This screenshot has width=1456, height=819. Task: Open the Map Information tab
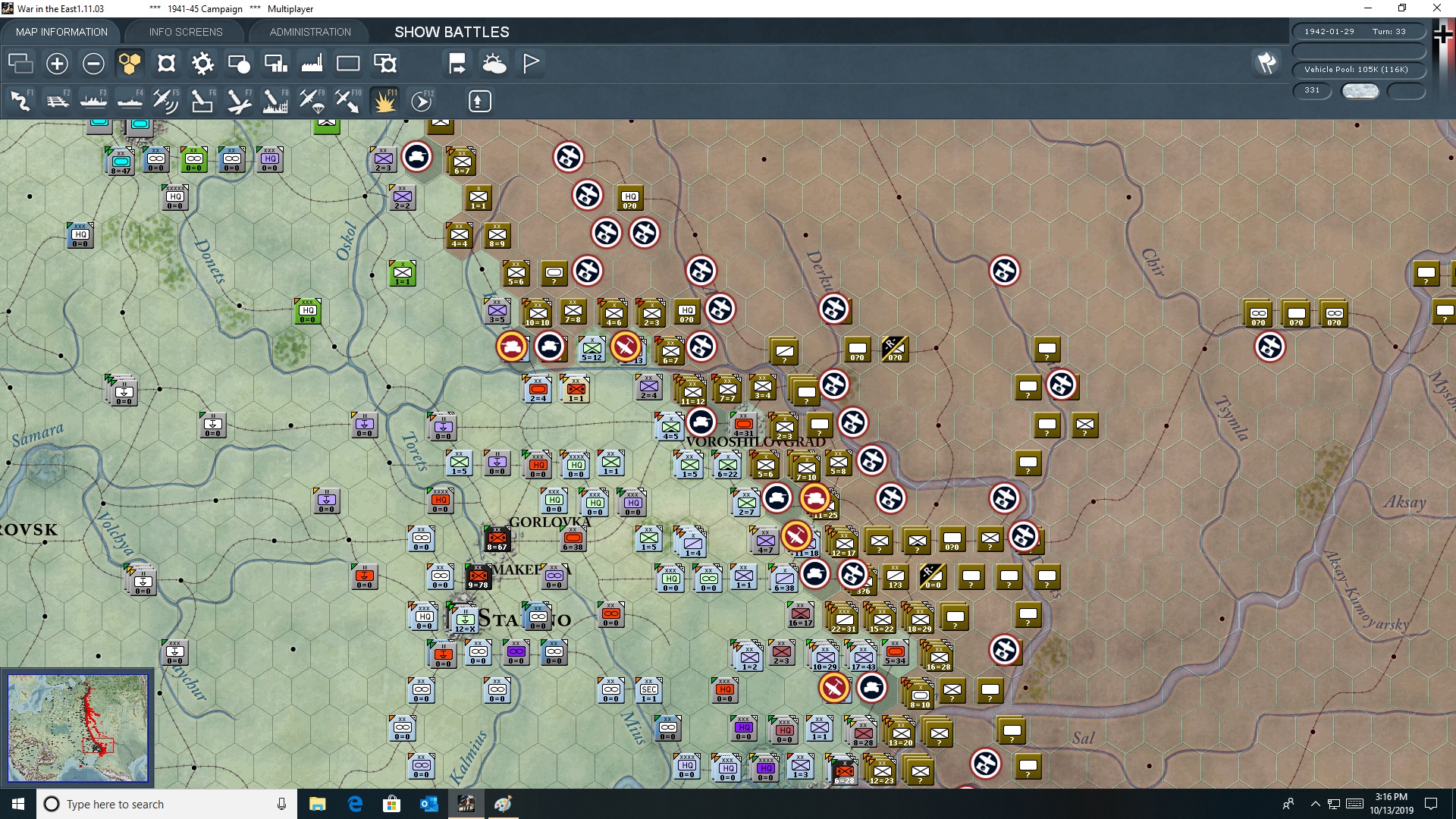(x=61, y=32)
